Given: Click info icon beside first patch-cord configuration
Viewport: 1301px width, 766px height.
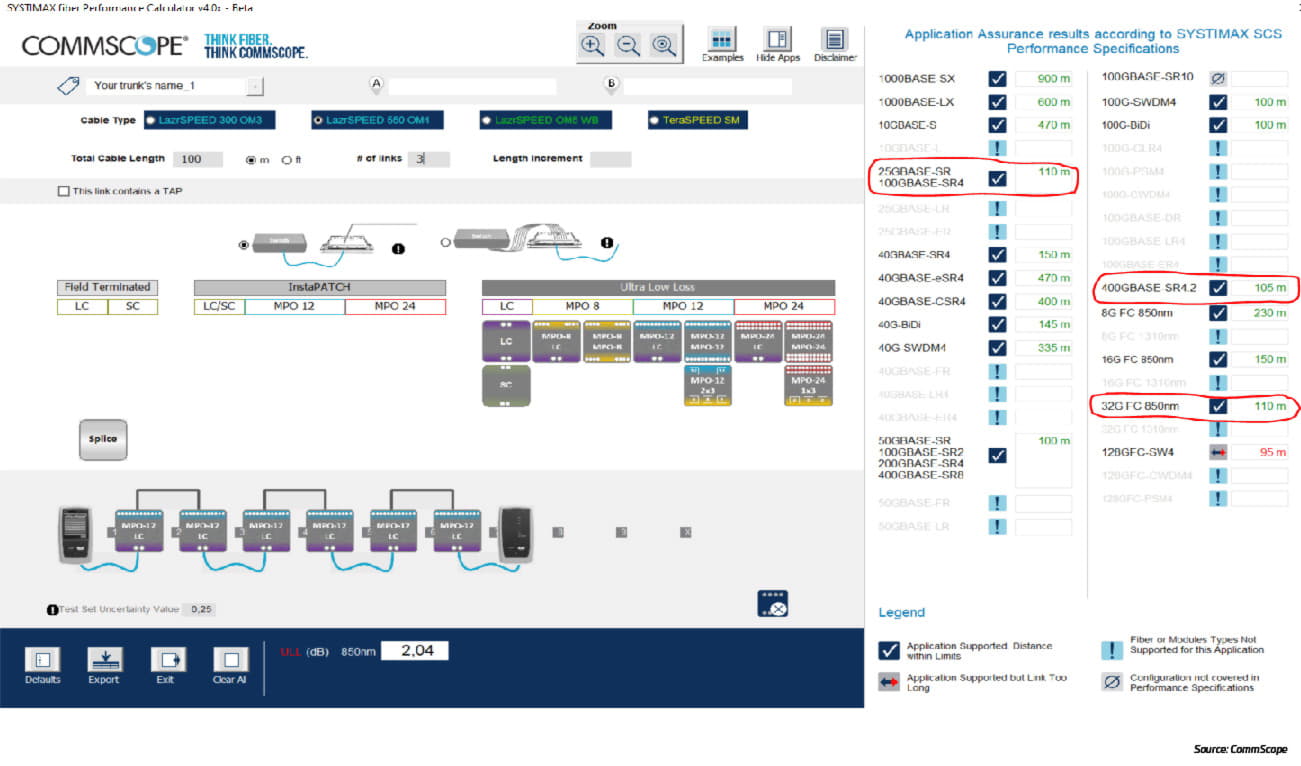Looking at the screenshot, I should coord(398,249).
